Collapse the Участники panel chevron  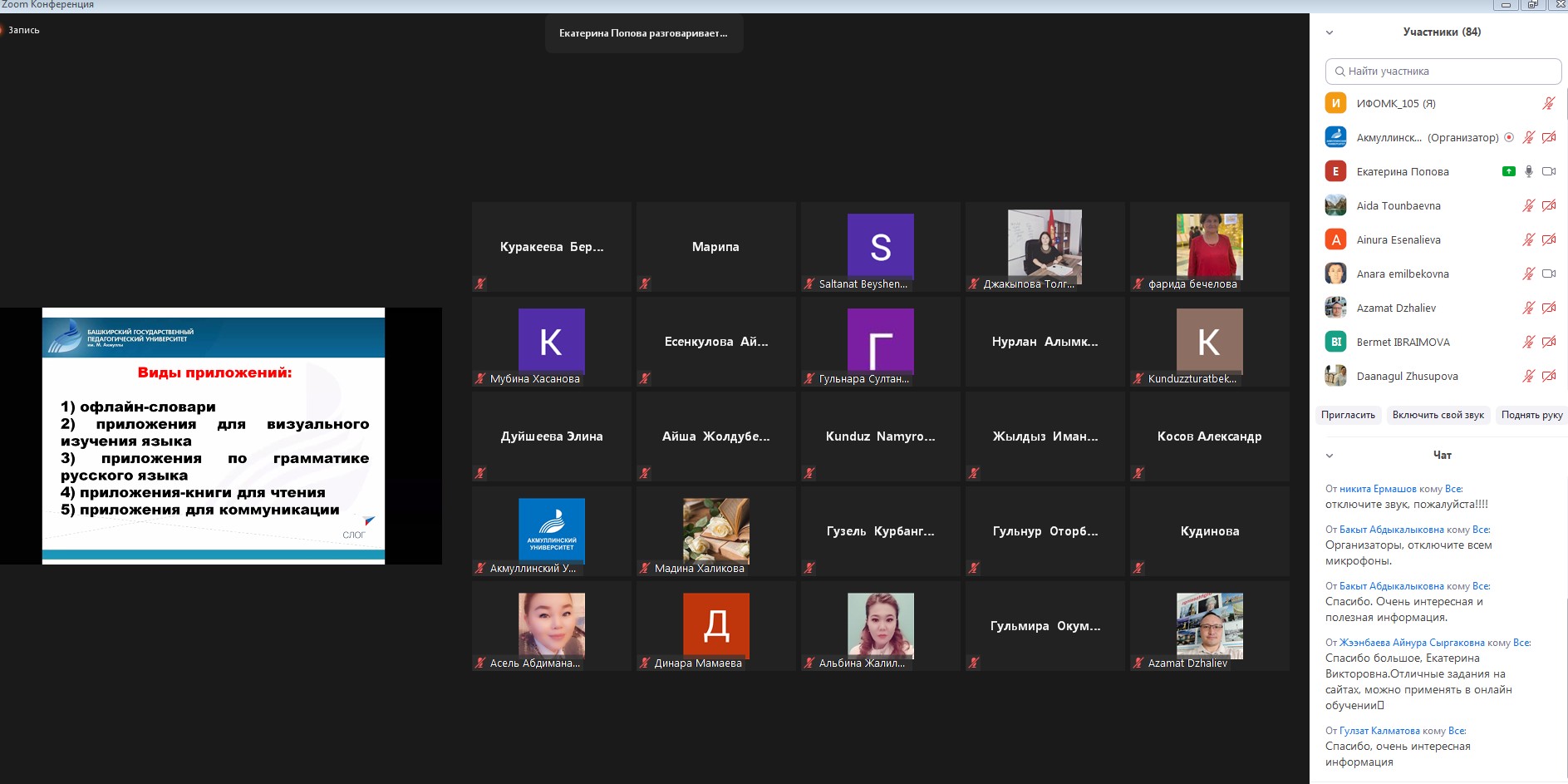click(x=1330, y=32)
